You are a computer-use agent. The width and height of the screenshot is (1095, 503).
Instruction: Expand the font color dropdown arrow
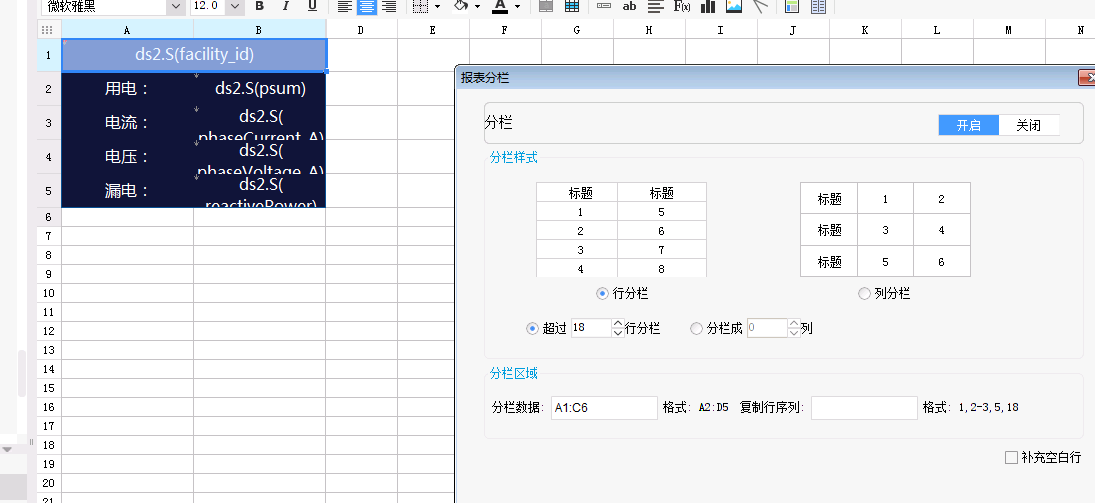517,6
